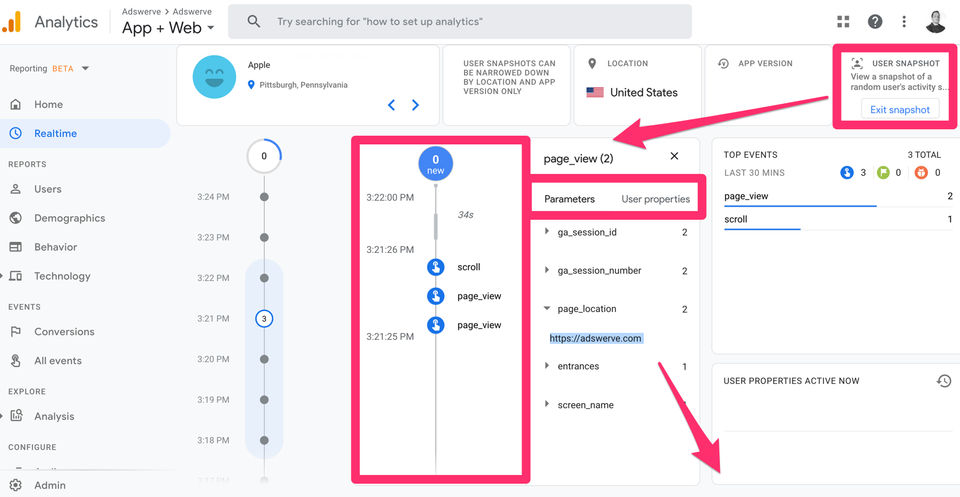This screenshot has height=497, width=960.
Task: Focus the analytics search field
Action: click(460, 21)
